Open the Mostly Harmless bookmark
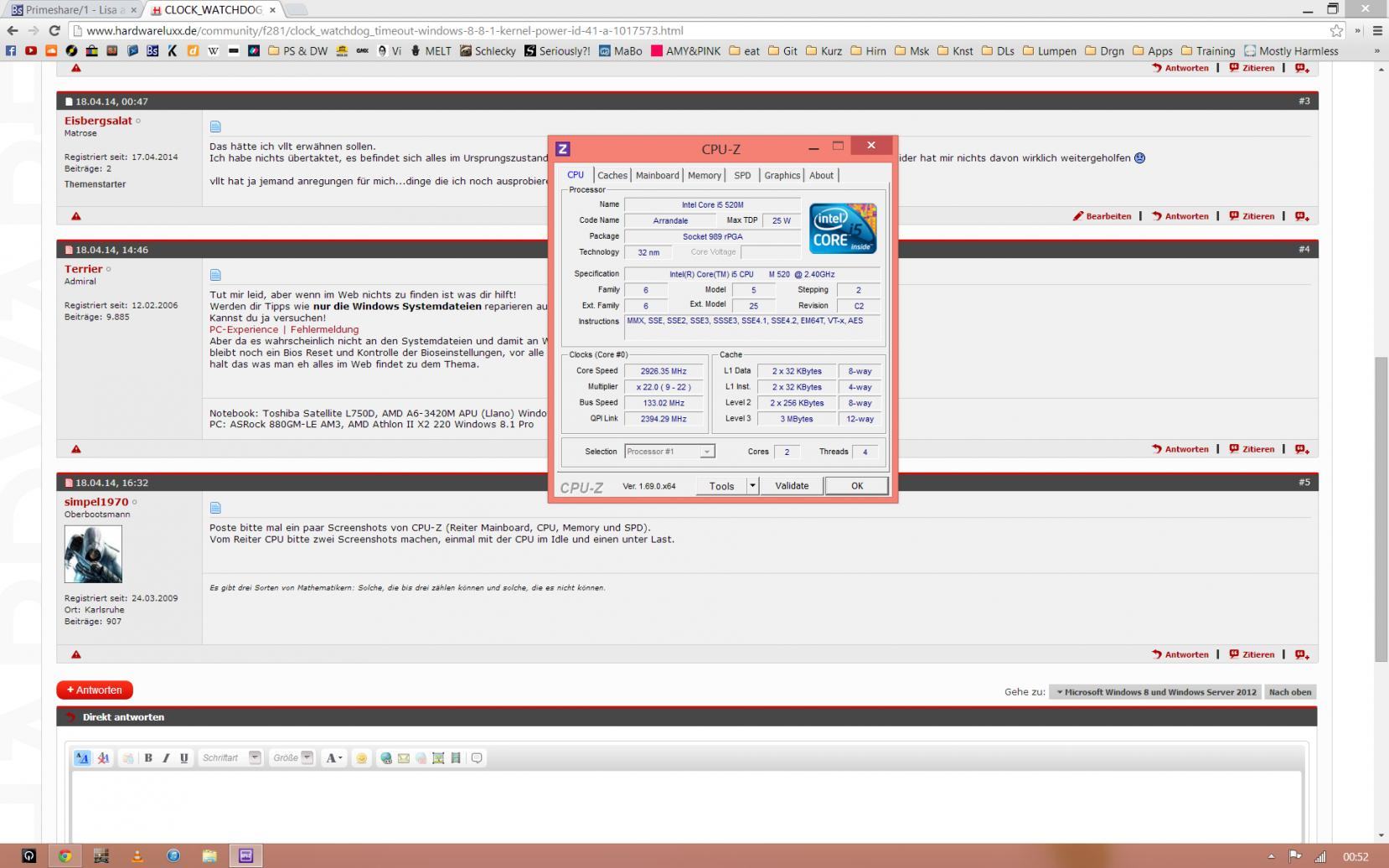The height and width of the screenshot is (868, 1389). (x=1291, y=50)
